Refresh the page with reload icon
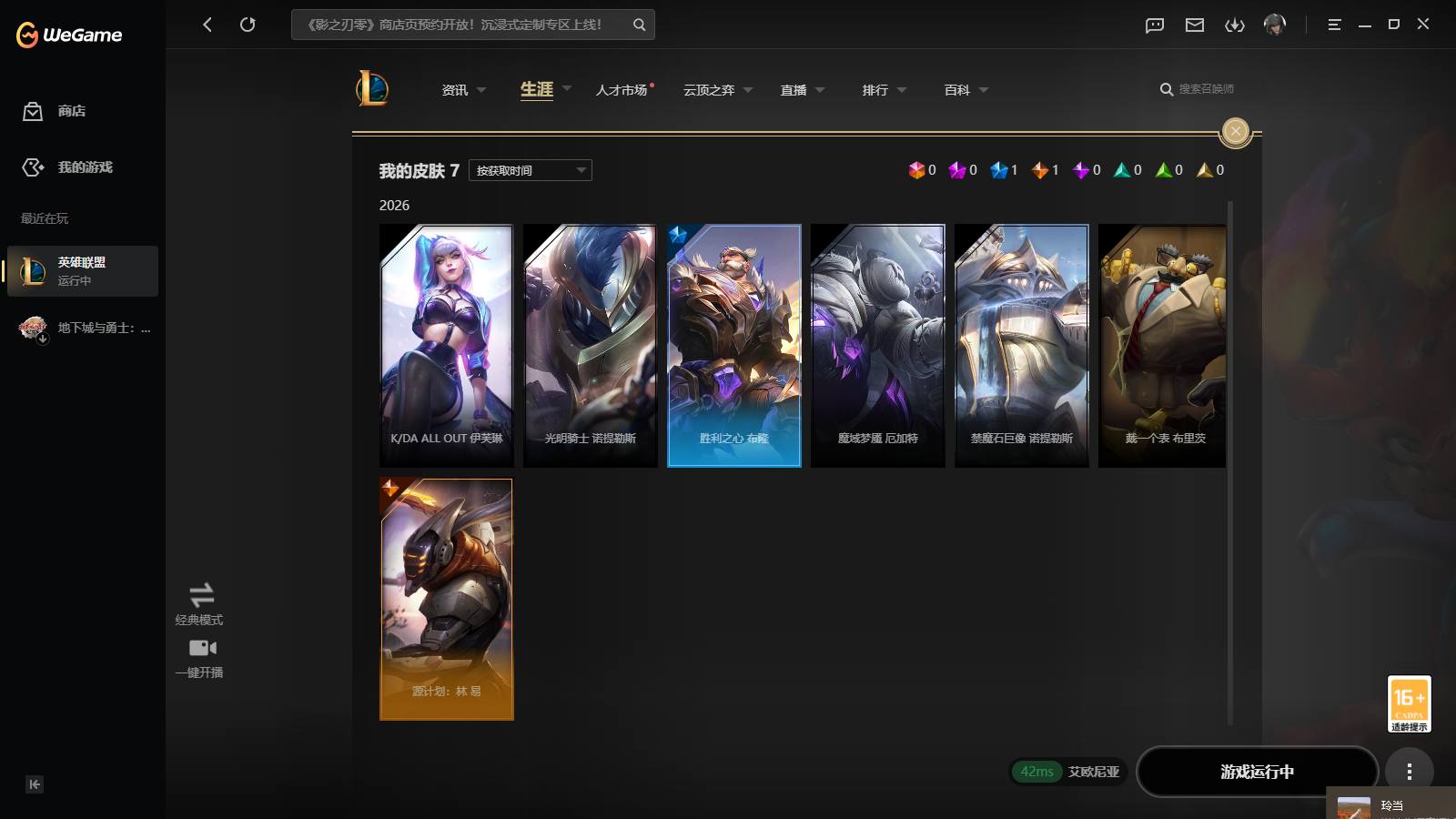The height and width of the screenshot is (819, 1456). [x=248, y=25]
